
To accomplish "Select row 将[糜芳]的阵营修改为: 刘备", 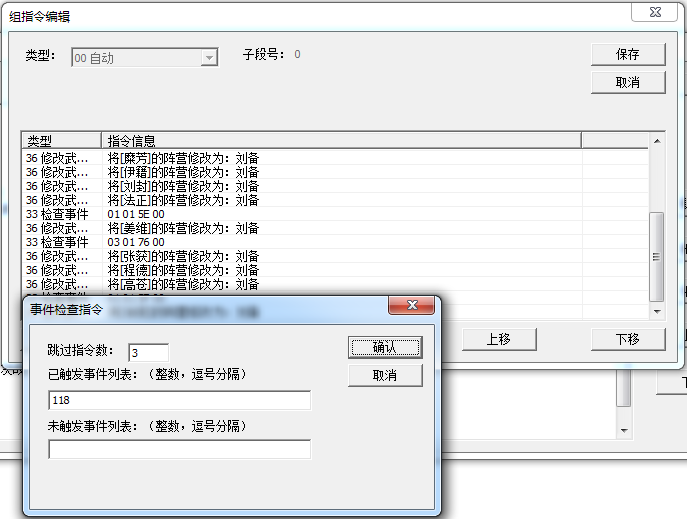I will 335,158.
